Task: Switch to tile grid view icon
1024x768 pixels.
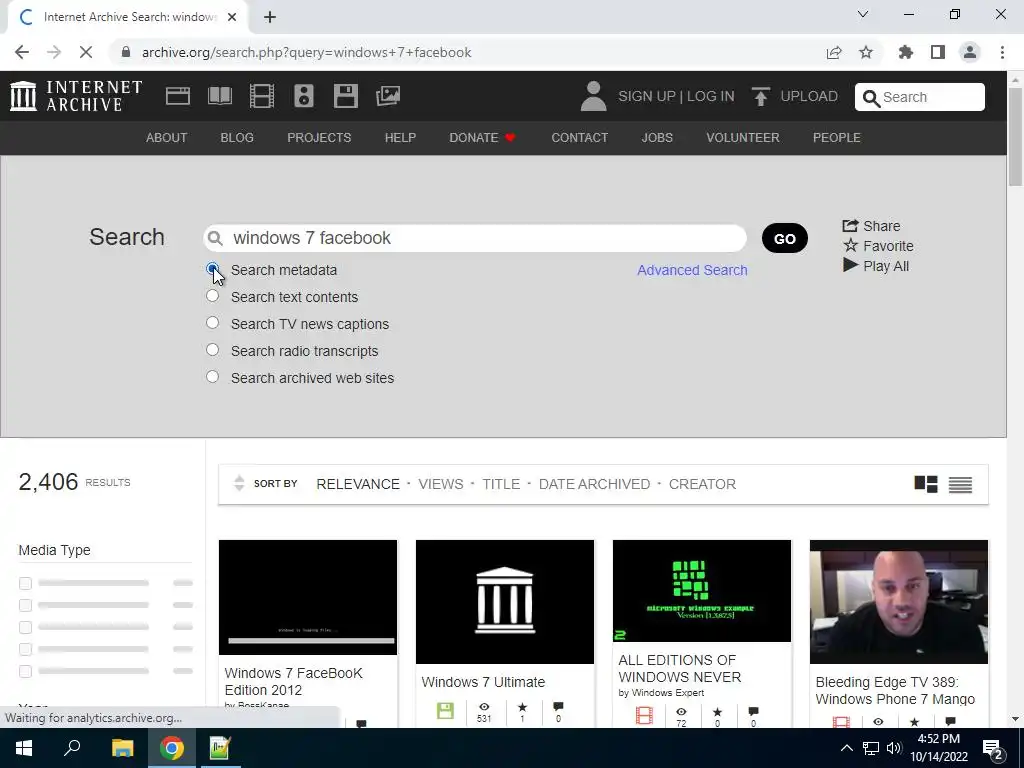Action: pos(926,484)
